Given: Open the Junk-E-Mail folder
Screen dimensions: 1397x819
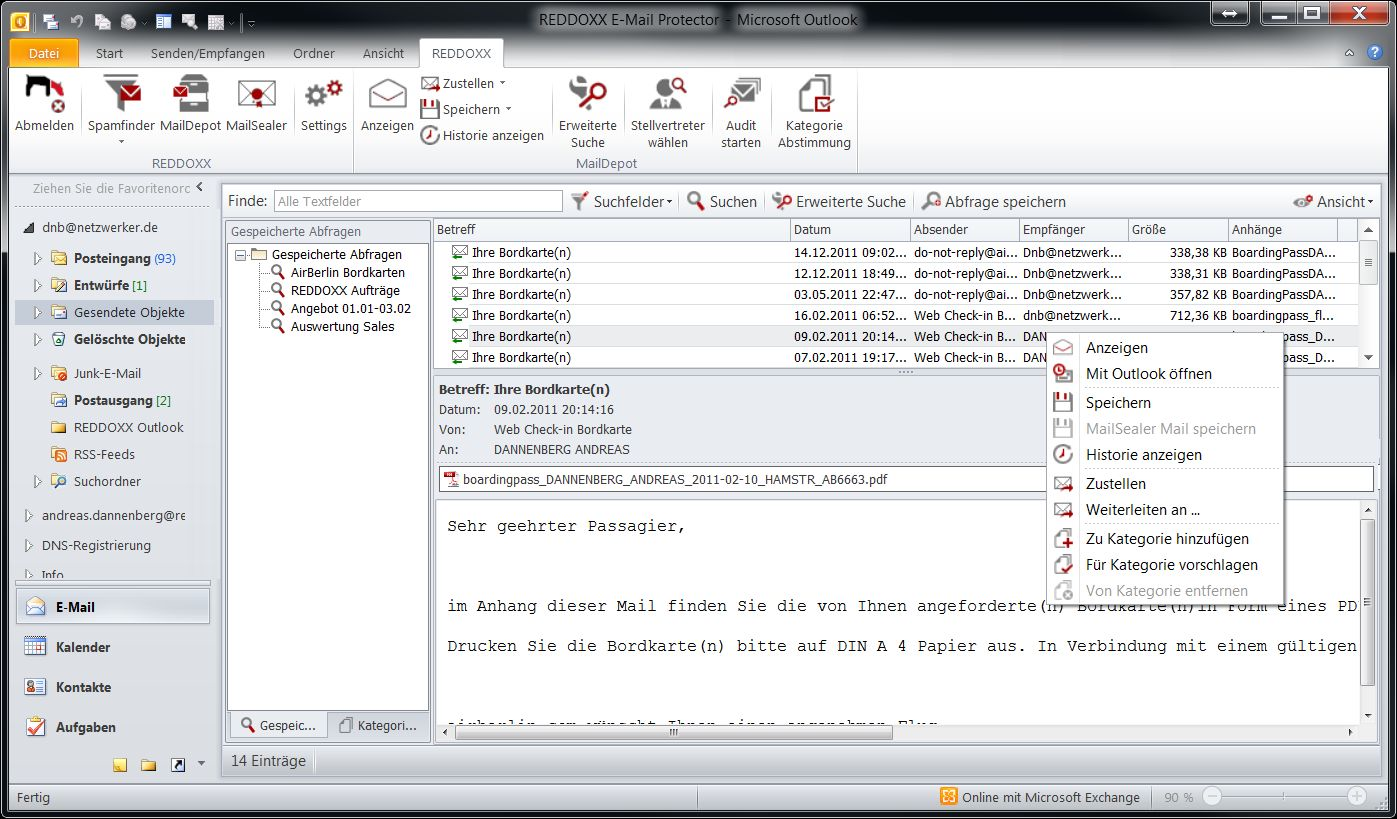Looking at the screenshot, I should click(x=107, y=373).
